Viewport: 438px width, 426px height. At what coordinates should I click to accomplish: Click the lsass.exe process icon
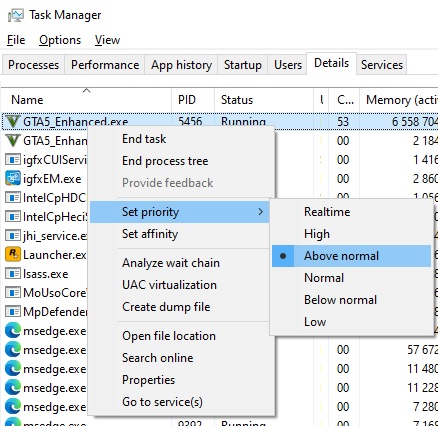13,274
